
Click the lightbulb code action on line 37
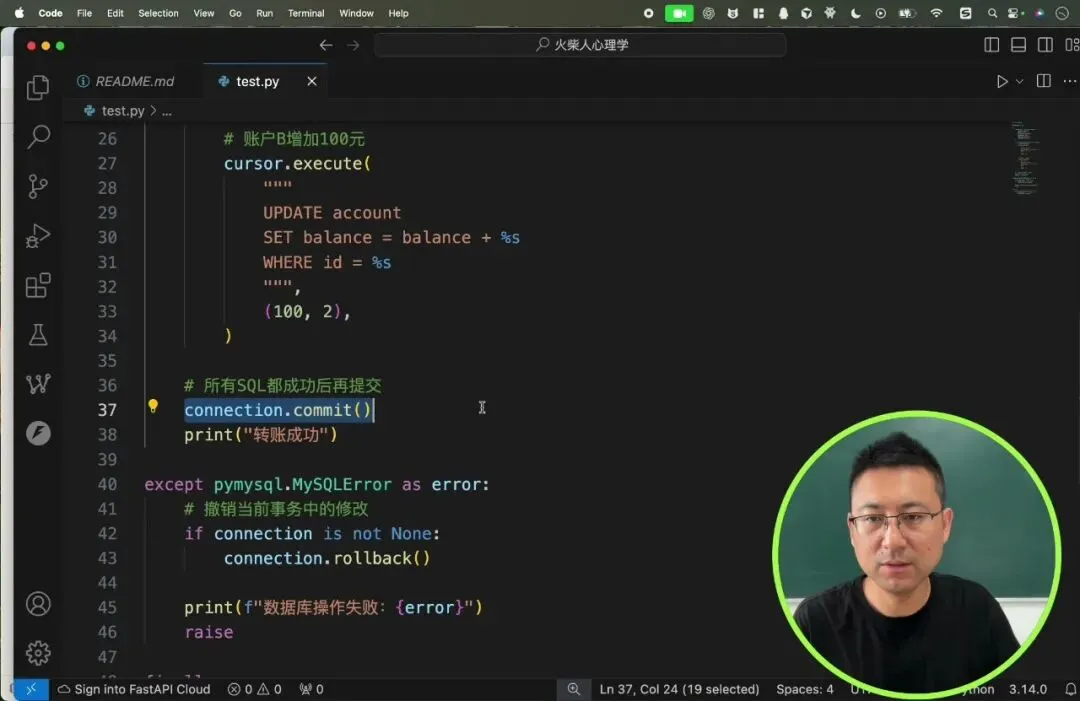click(x=153, y=406)
